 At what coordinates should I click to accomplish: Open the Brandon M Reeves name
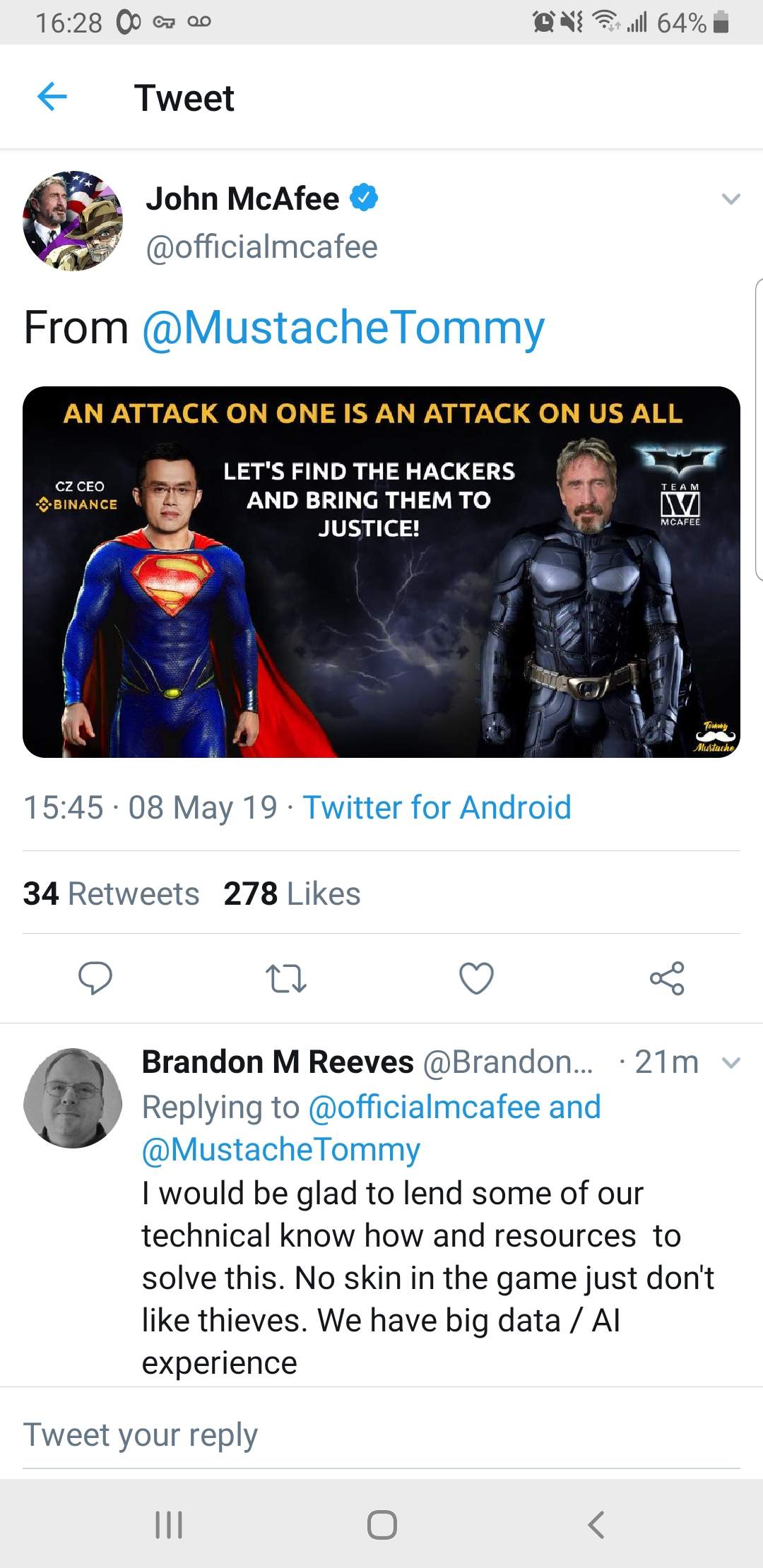click(x=277, y=1062)
